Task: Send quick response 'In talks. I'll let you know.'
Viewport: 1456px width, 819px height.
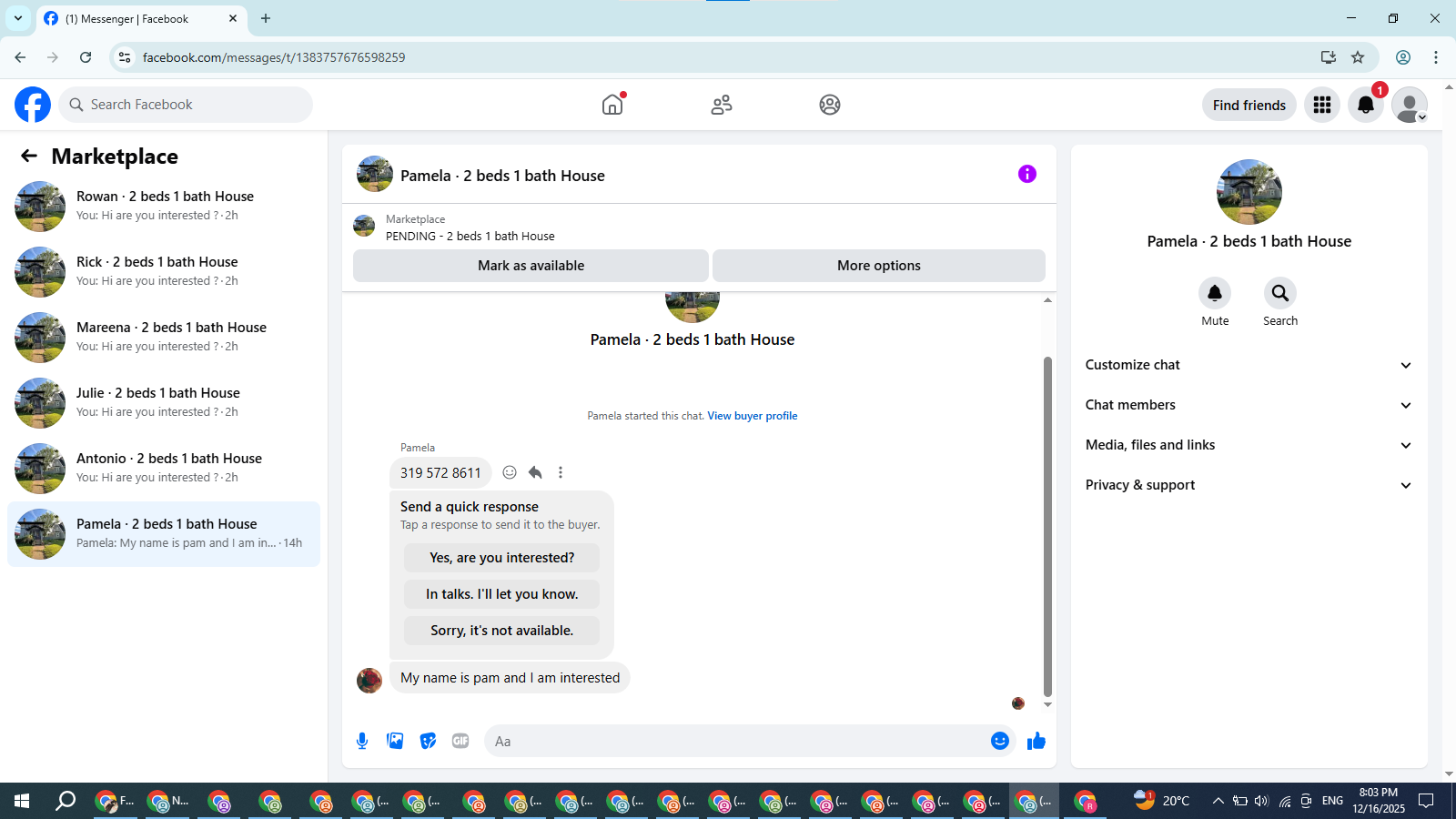Action: 501,594
